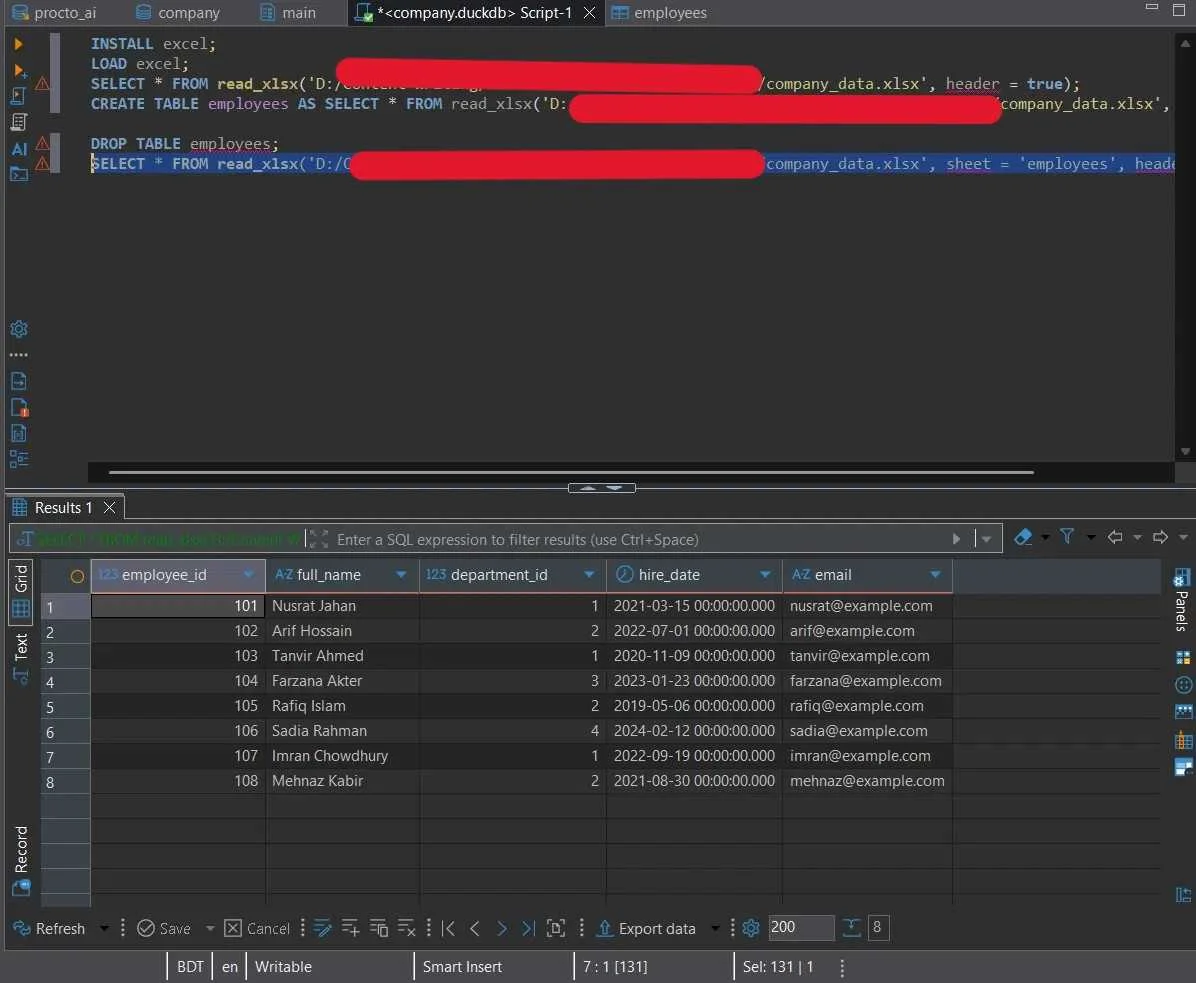This screenshot has width=1196, height=983.
Task: Open editor settings gear in left sidebar
Action: pos(19,329)
